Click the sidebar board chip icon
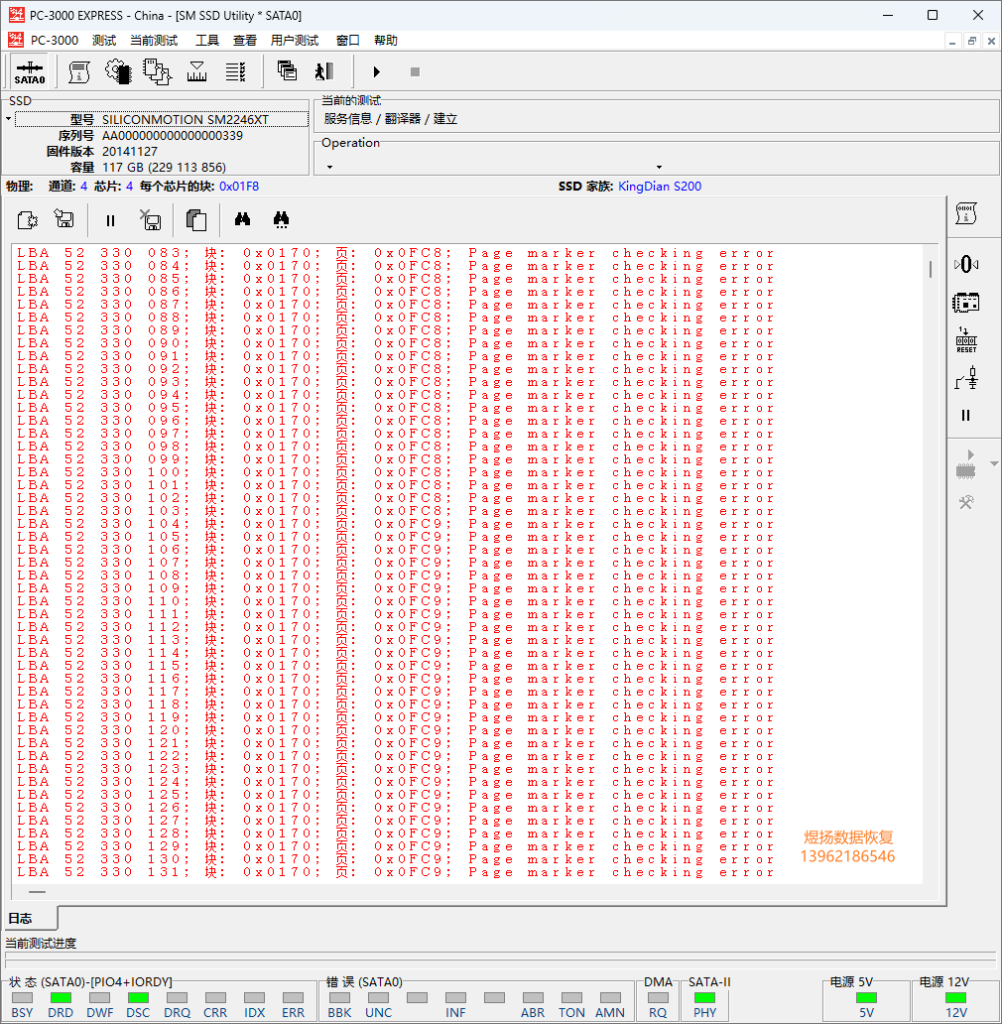The image size is (1002, 1024). 966,302
